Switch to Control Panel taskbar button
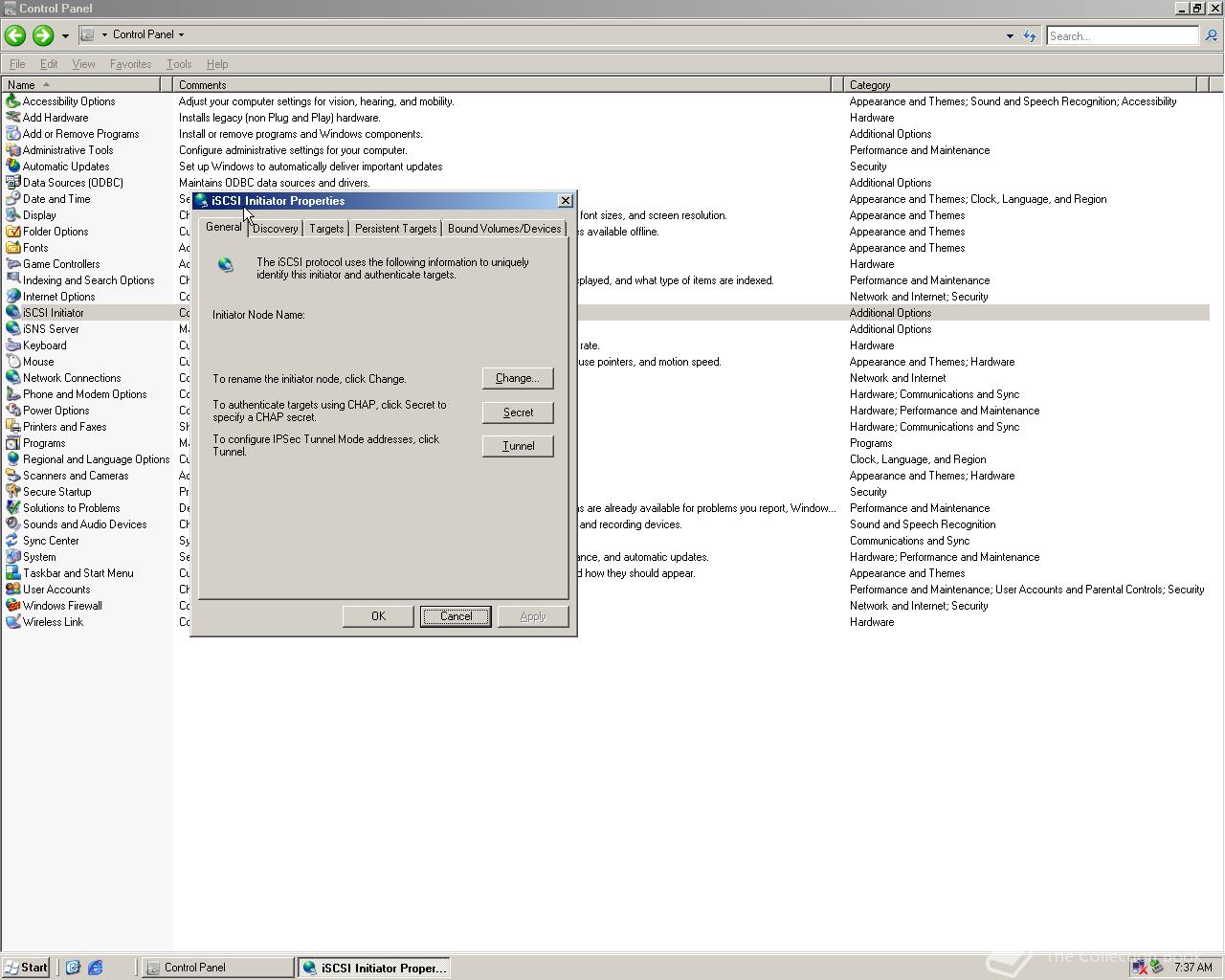 coord(218,968)
